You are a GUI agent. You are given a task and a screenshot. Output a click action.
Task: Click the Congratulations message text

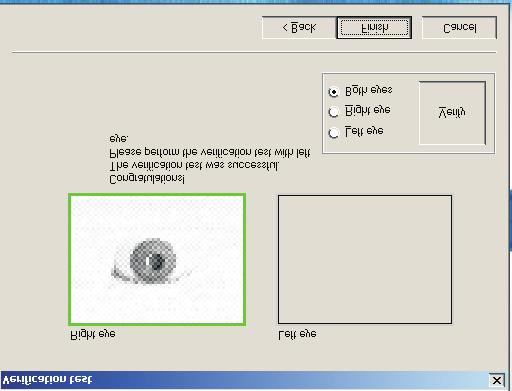pyautogui.click(x=147, y=179)
